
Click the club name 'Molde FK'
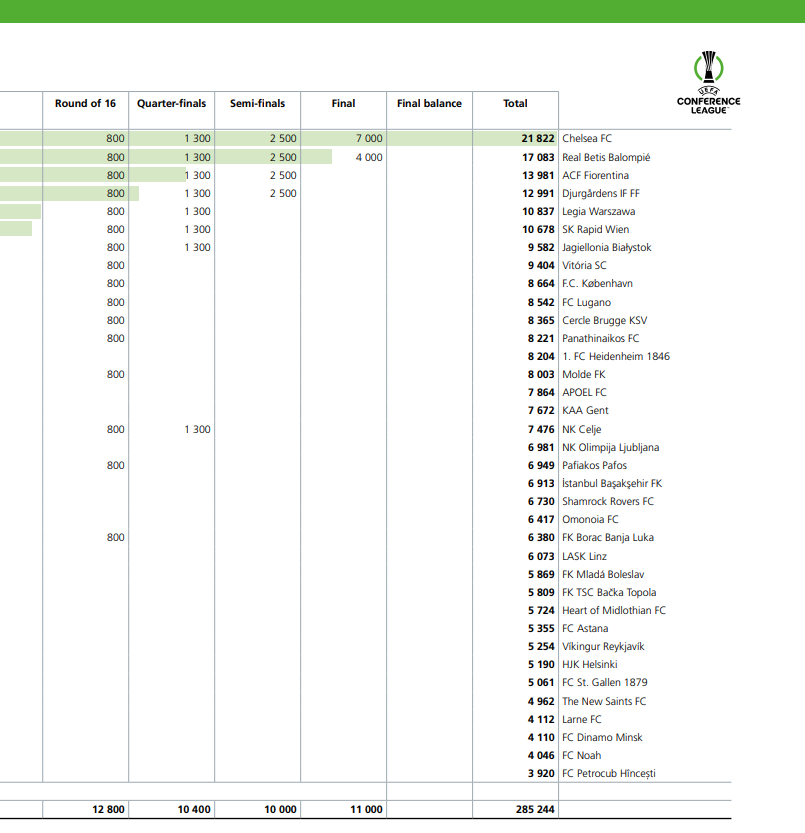tap(583, 375)
